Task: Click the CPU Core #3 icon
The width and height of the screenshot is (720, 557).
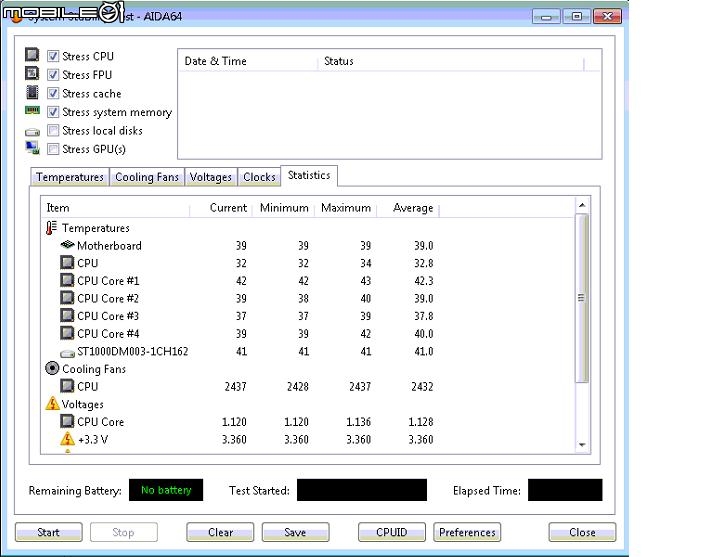Action: pos(67,315)
